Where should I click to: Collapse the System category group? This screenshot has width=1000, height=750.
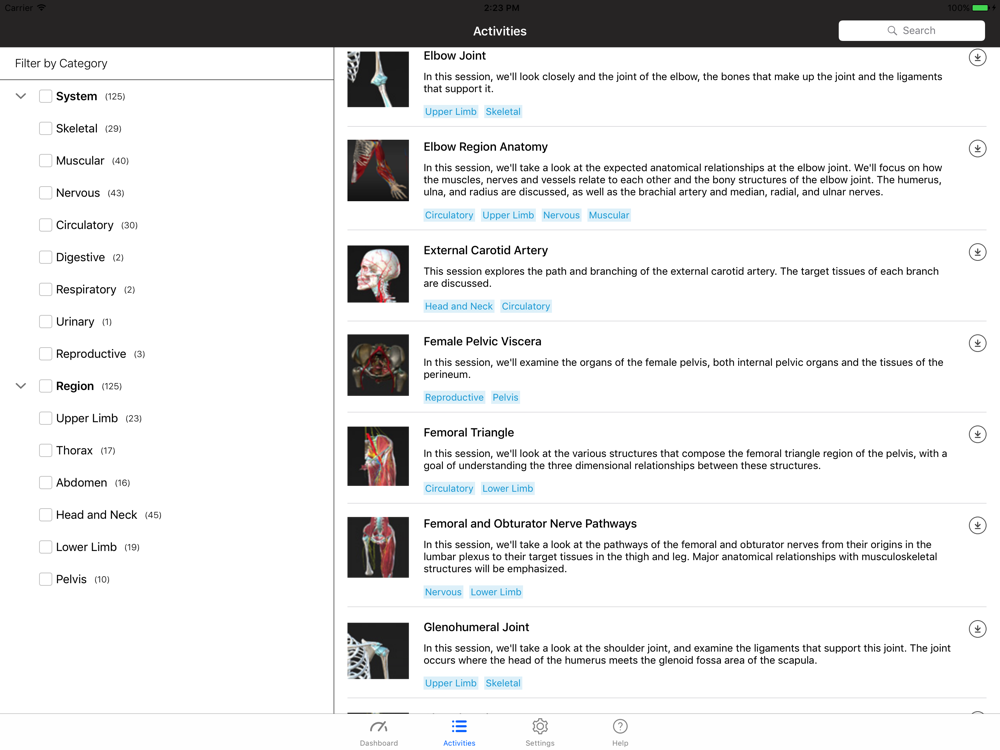[x=21, y=96]
